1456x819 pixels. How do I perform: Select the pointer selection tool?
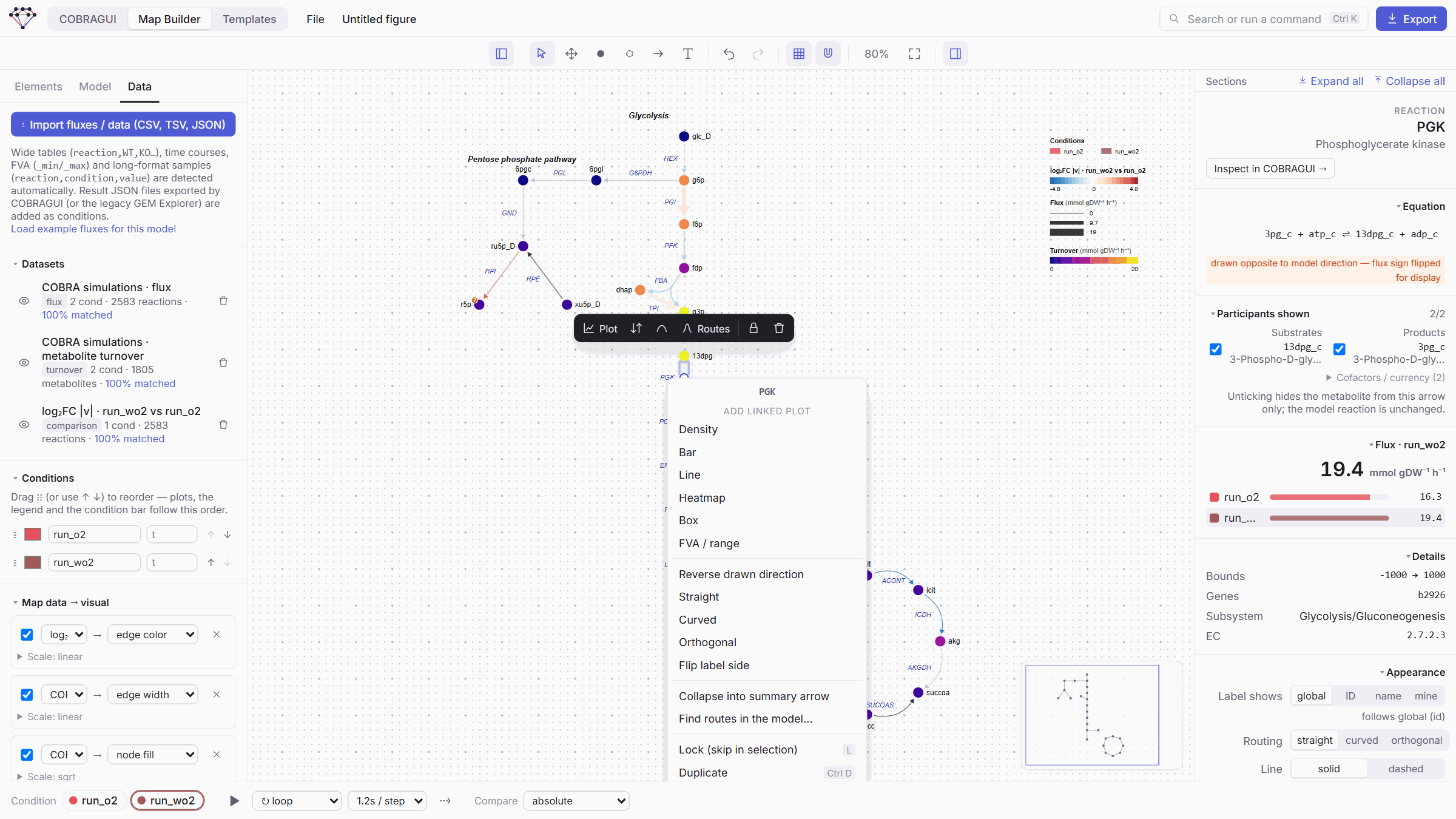541,54
